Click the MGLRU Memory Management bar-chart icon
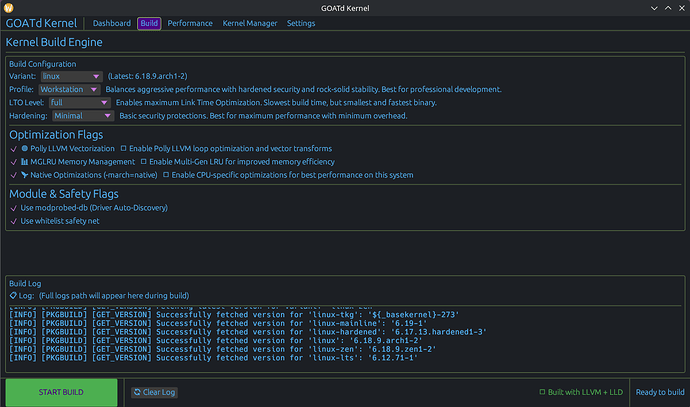Screen dimensions: 690x407 [x=23, y=161]
